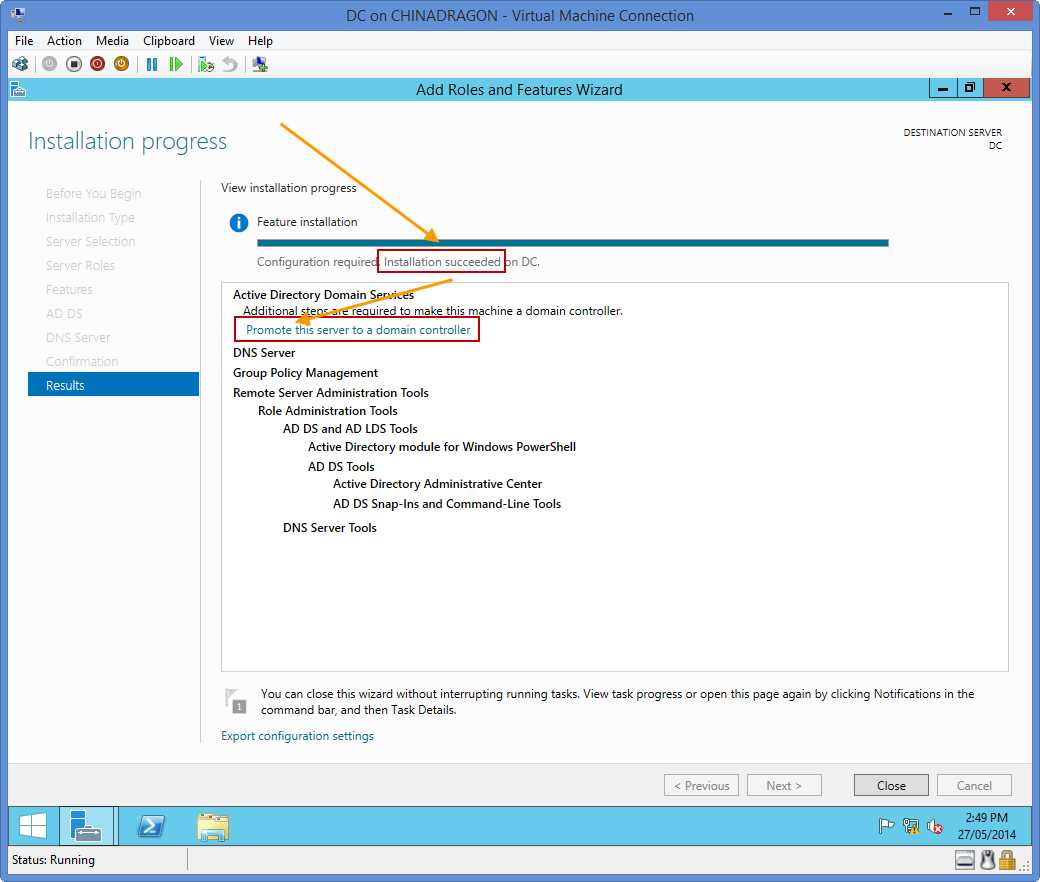Click Role Administration Tools entry
This screenshot has height=882, width=1040.
click(328, 410)
